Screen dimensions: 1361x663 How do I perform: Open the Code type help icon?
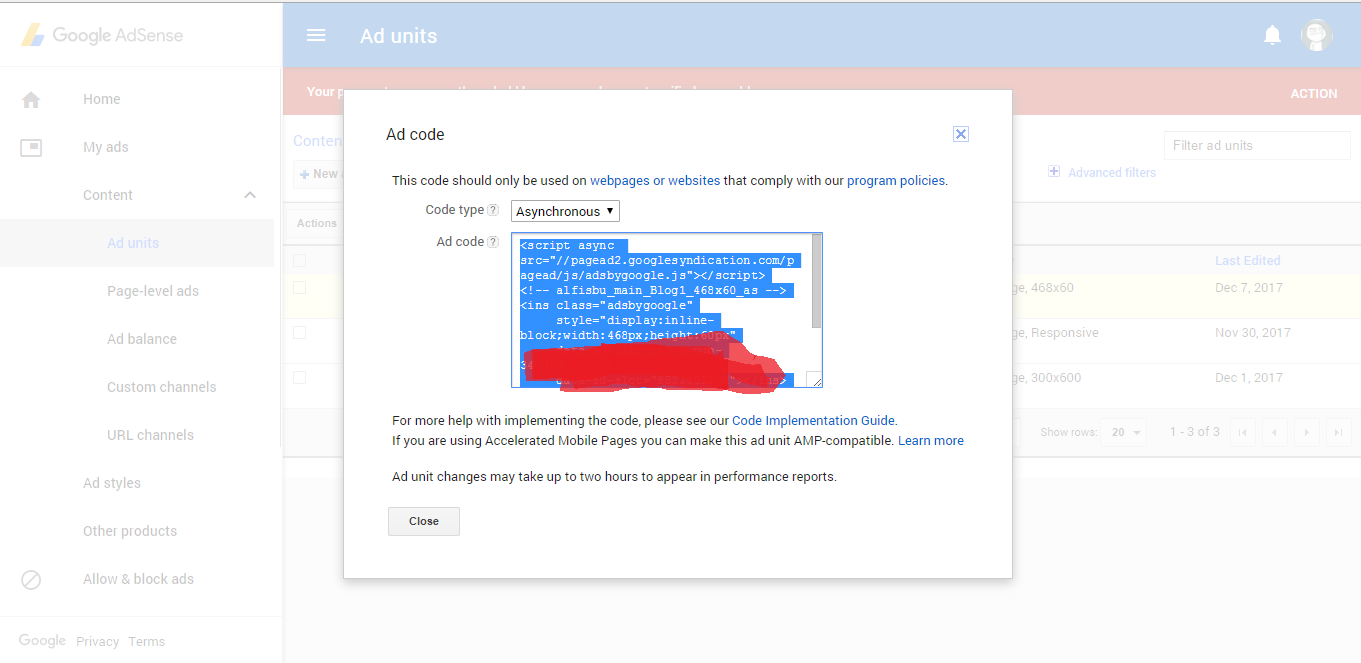click(x=493, y=210)
